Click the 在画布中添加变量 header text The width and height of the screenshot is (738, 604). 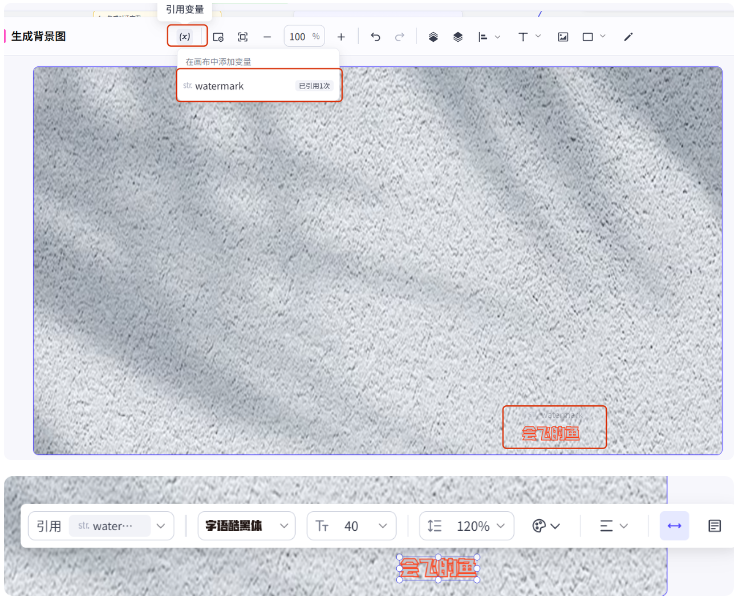(218, 62)
